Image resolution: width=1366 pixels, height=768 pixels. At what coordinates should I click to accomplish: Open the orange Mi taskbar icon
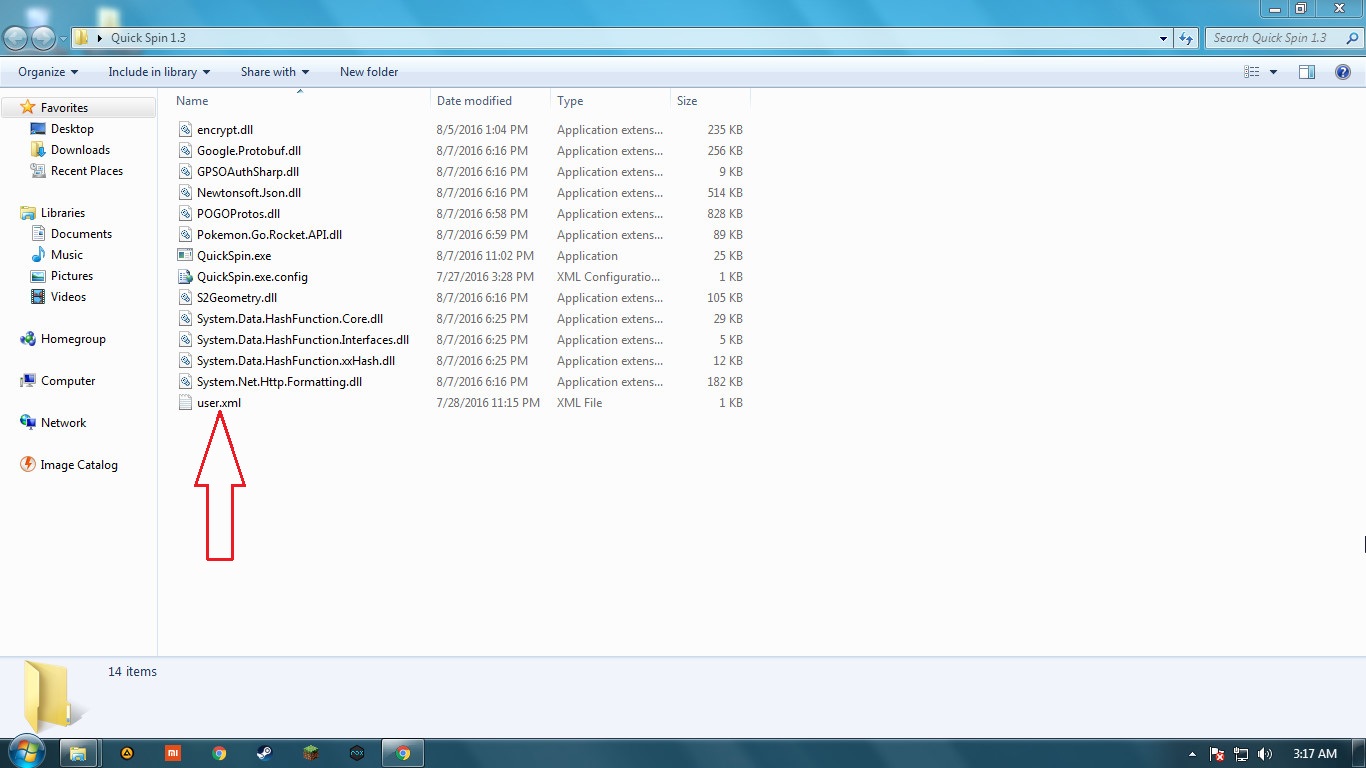pyautogui.click(x=173, y=753)
